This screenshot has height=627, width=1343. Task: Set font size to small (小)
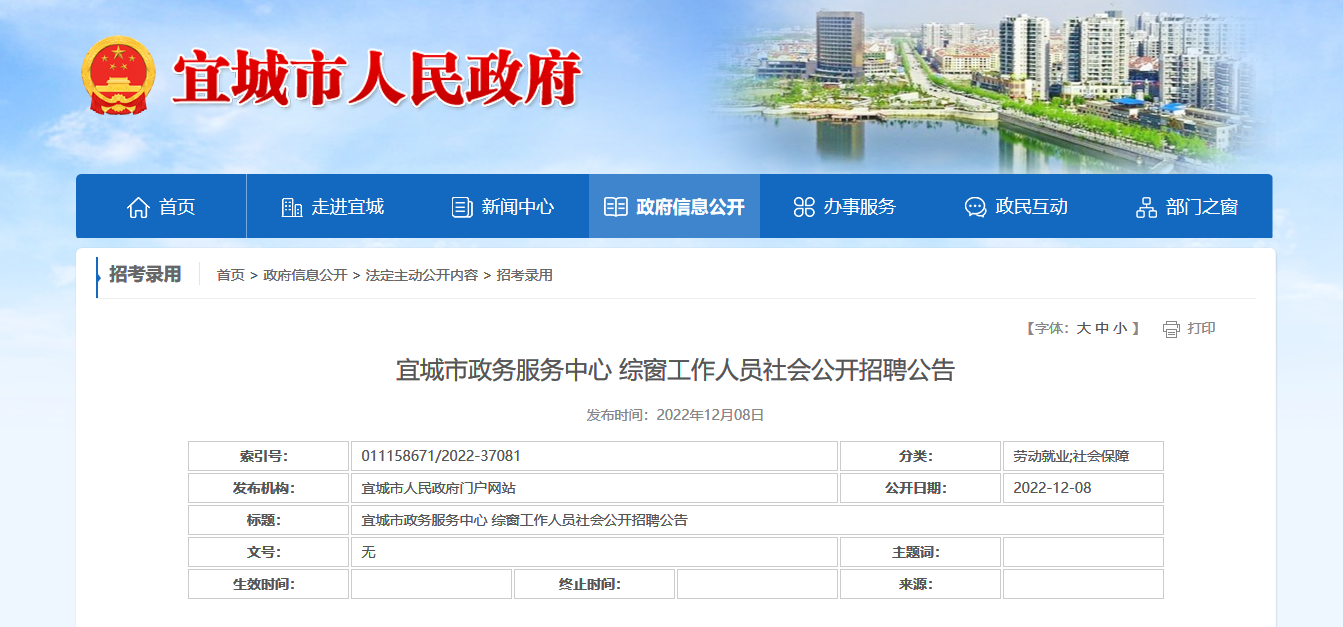pos(1119,328)
